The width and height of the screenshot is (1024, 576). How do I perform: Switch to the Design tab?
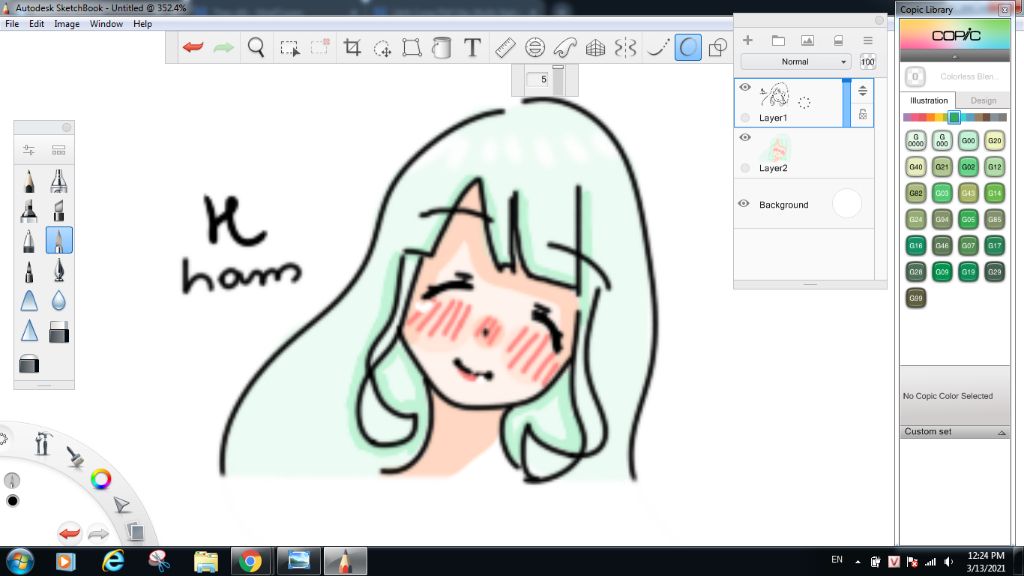[x=983, y=101]
